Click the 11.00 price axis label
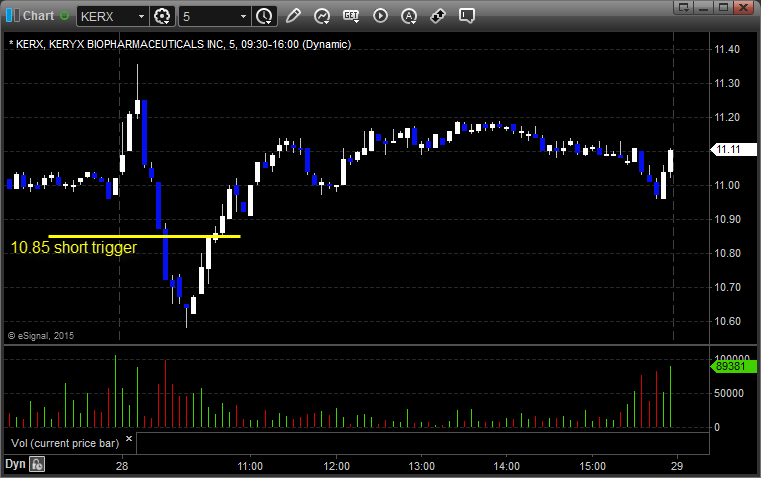This screenshot has width=761, height=478. tap(727, 185)
